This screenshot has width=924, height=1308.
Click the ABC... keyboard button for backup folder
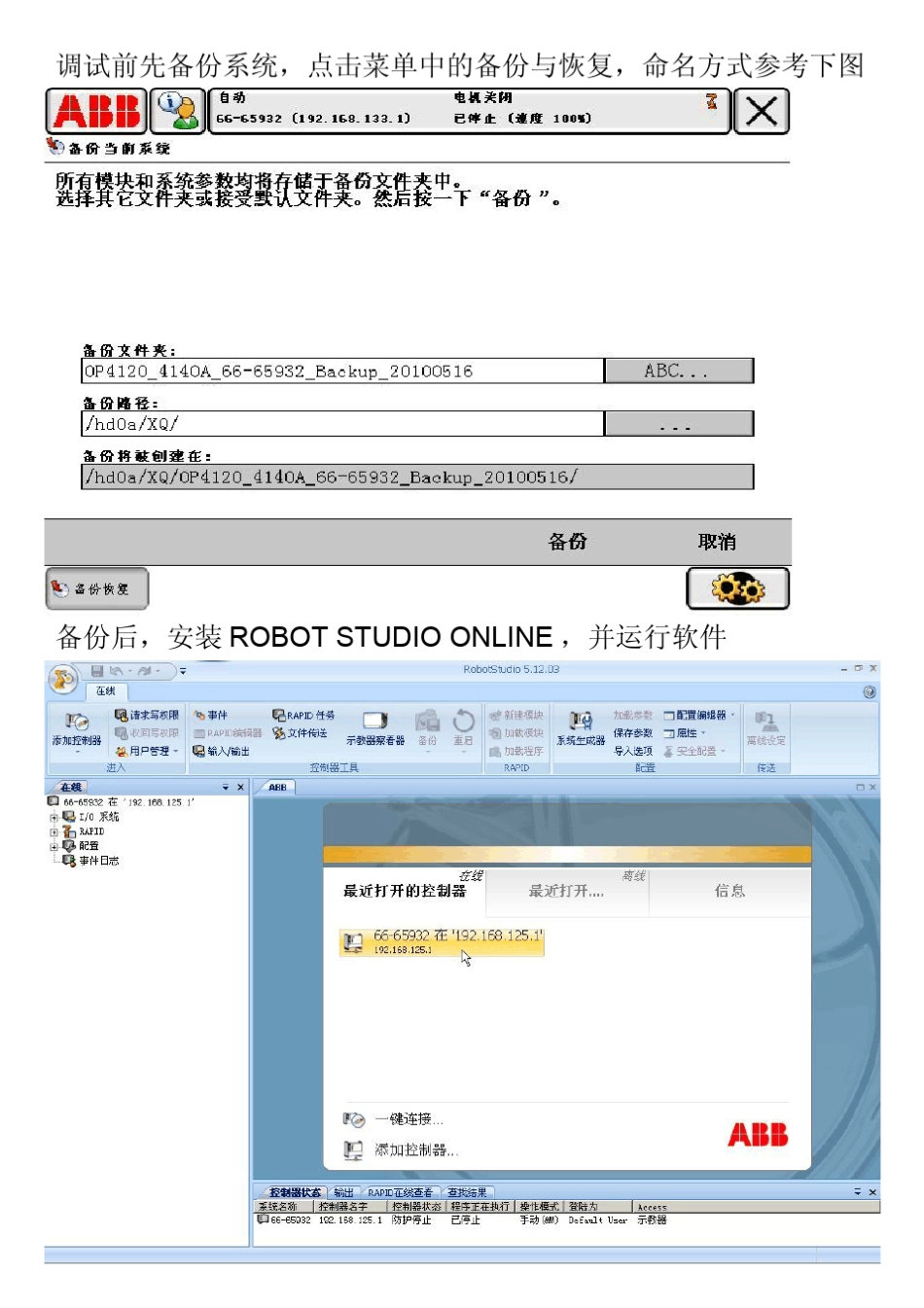pos(679,371)
